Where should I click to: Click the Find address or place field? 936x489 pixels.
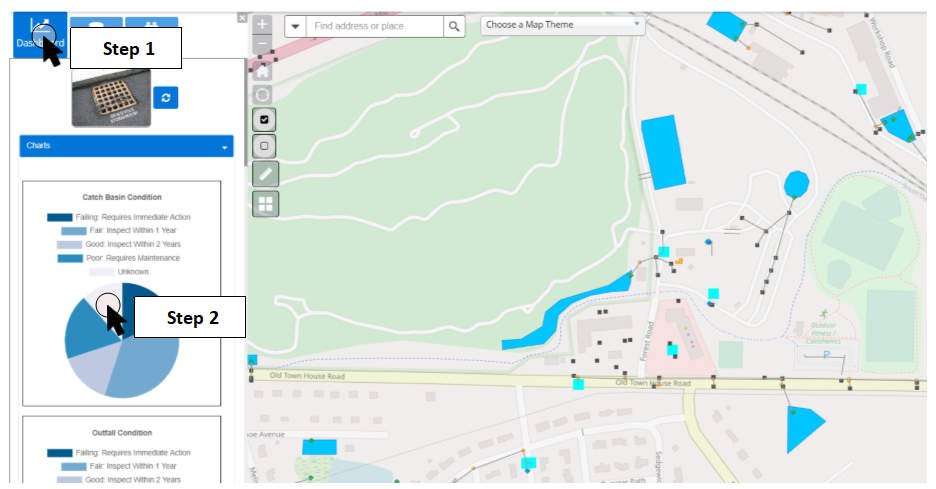coord(374,26)
